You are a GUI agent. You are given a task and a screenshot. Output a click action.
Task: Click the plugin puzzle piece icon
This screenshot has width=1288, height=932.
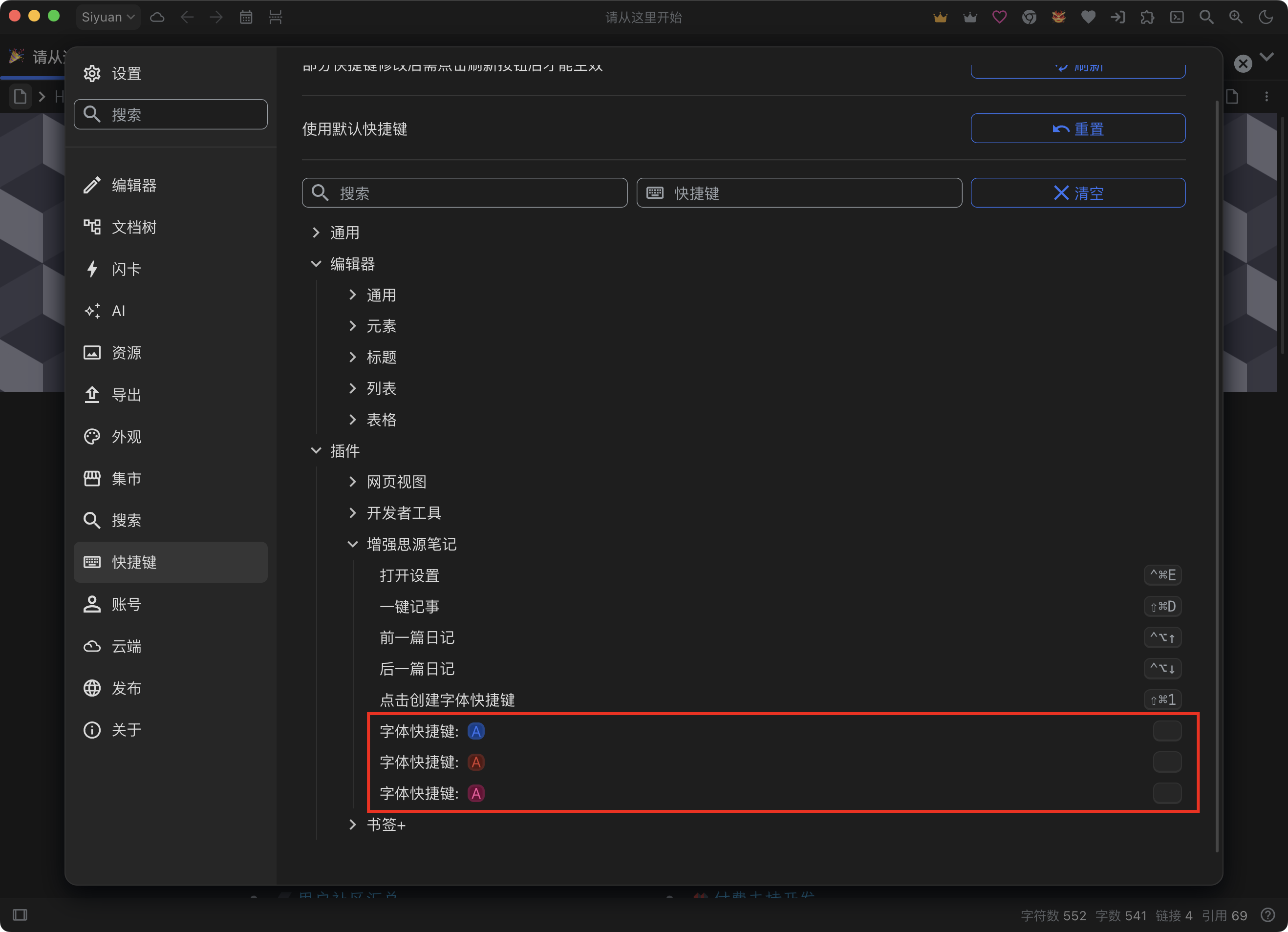[x=1147, y=17]
